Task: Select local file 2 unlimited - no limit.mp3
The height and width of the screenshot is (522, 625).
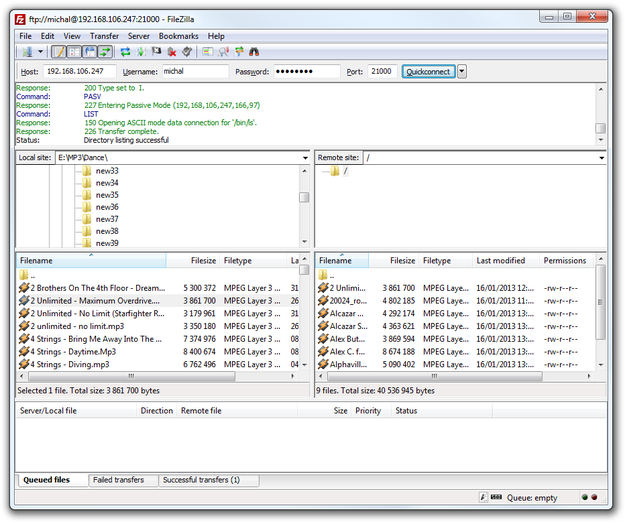Action: 158,326
